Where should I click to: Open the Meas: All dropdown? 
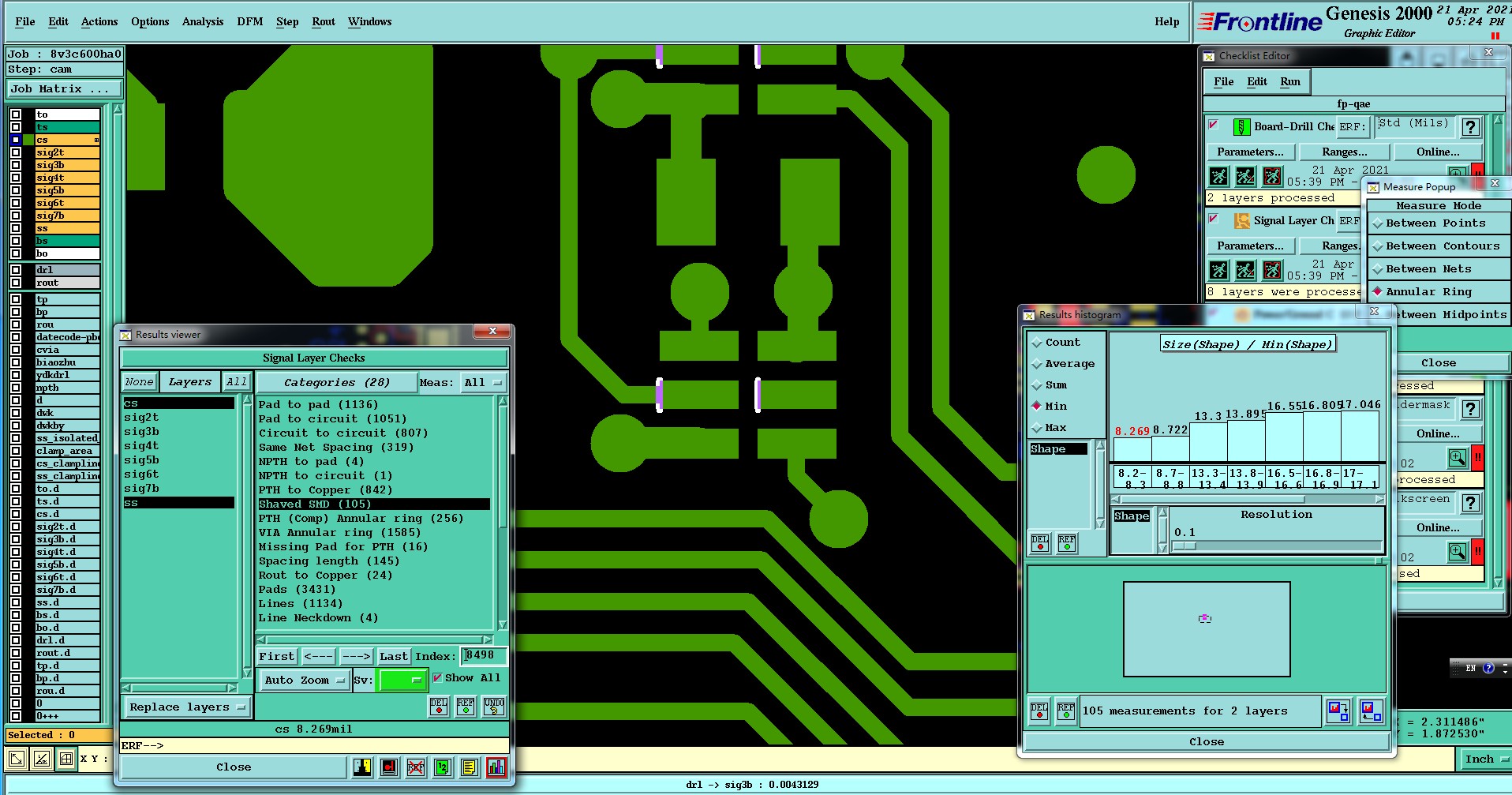[484, 383]
